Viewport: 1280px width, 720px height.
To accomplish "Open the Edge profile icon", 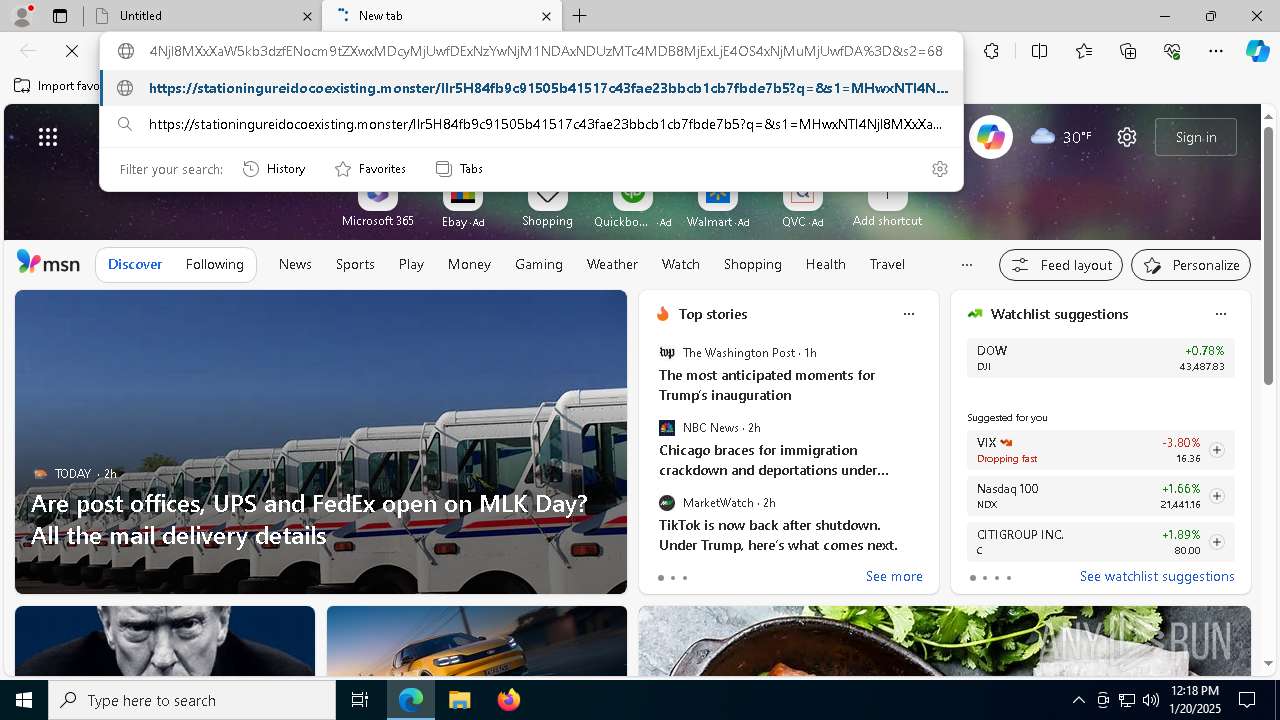I will tap(22, 15).
